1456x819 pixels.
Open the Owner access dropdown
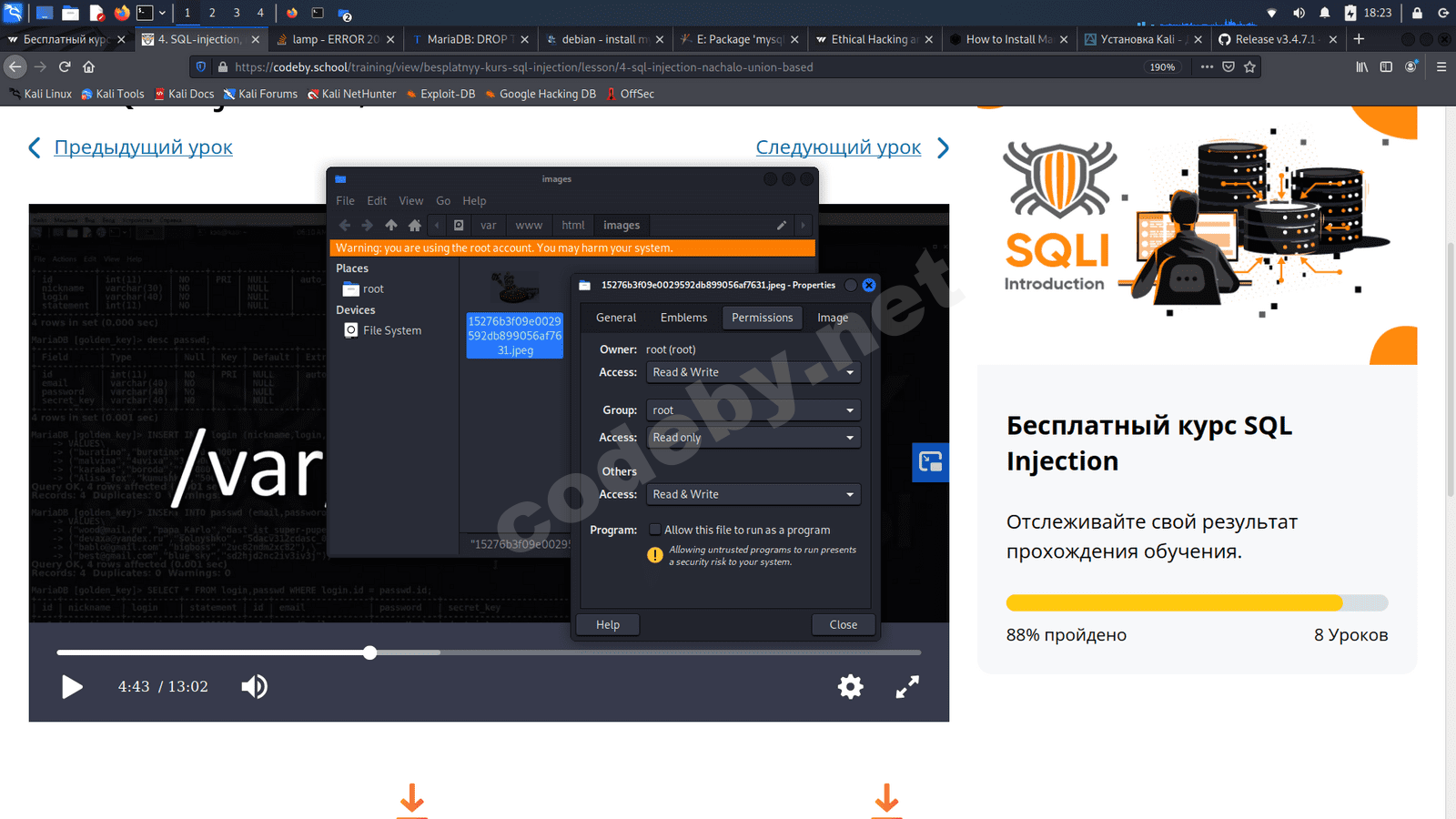tap(753, 372)
